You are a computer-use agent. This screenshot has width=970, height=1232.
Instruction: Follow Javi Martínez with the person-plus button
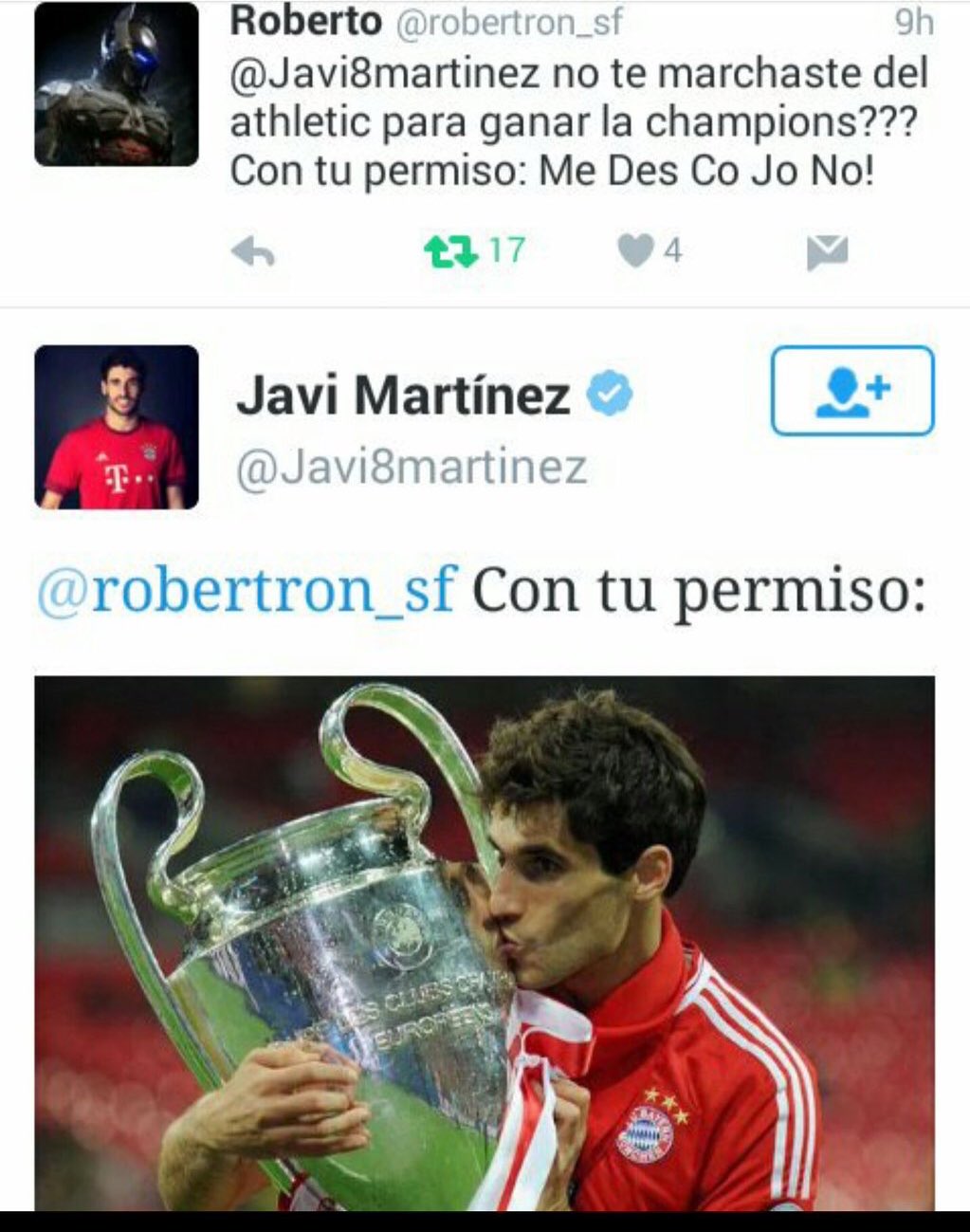pyautogui.click(x=852, y=391)
